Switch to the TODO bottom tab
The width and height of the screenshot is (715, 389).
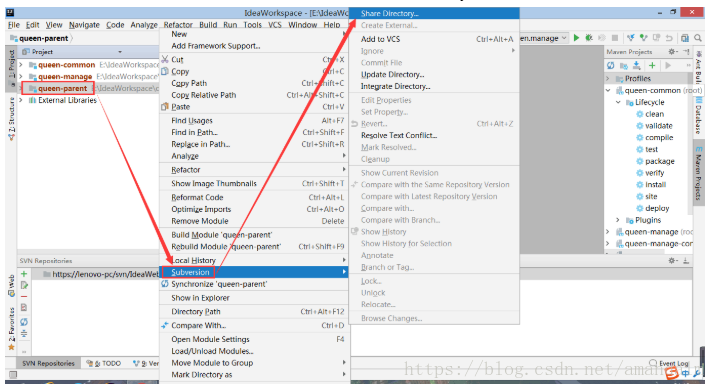(x=104, y=363)
